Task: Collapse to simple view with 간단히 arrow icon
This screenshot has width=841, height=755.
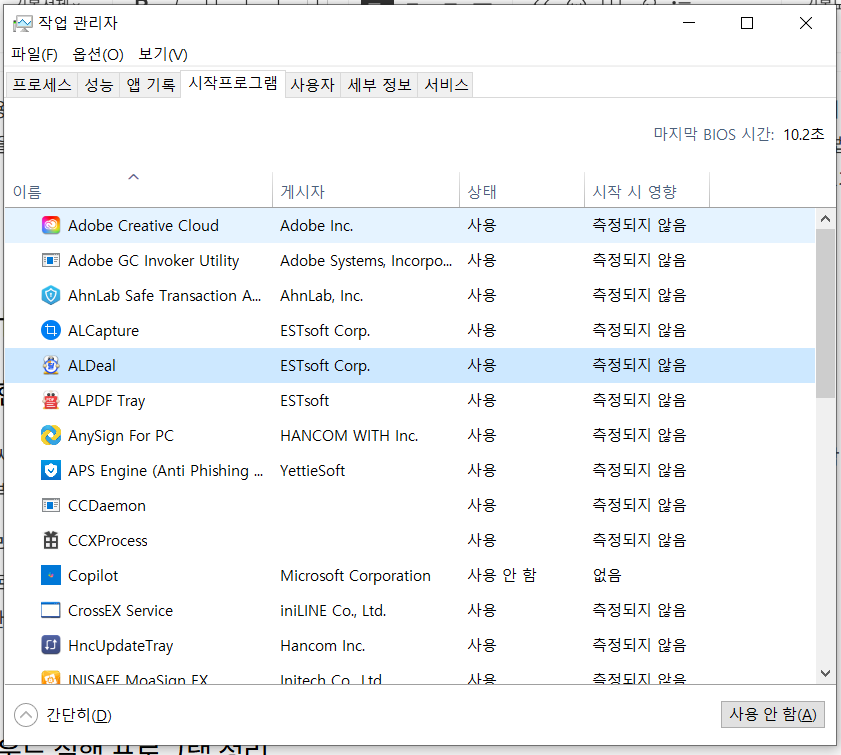Action: [26, 715]
